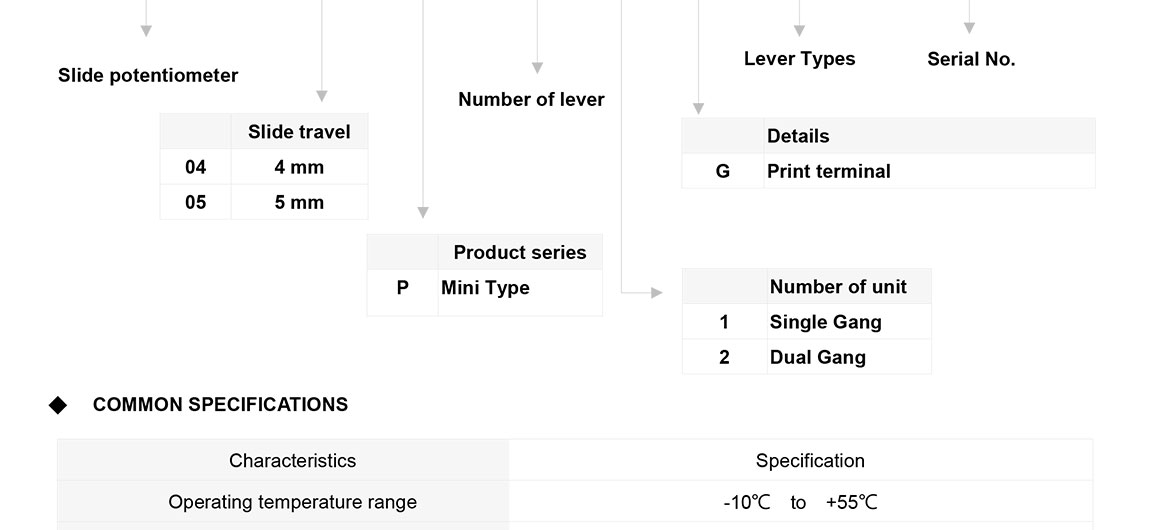Click the Operating temperature range row label
The image size is (1150, 530).
292,502
